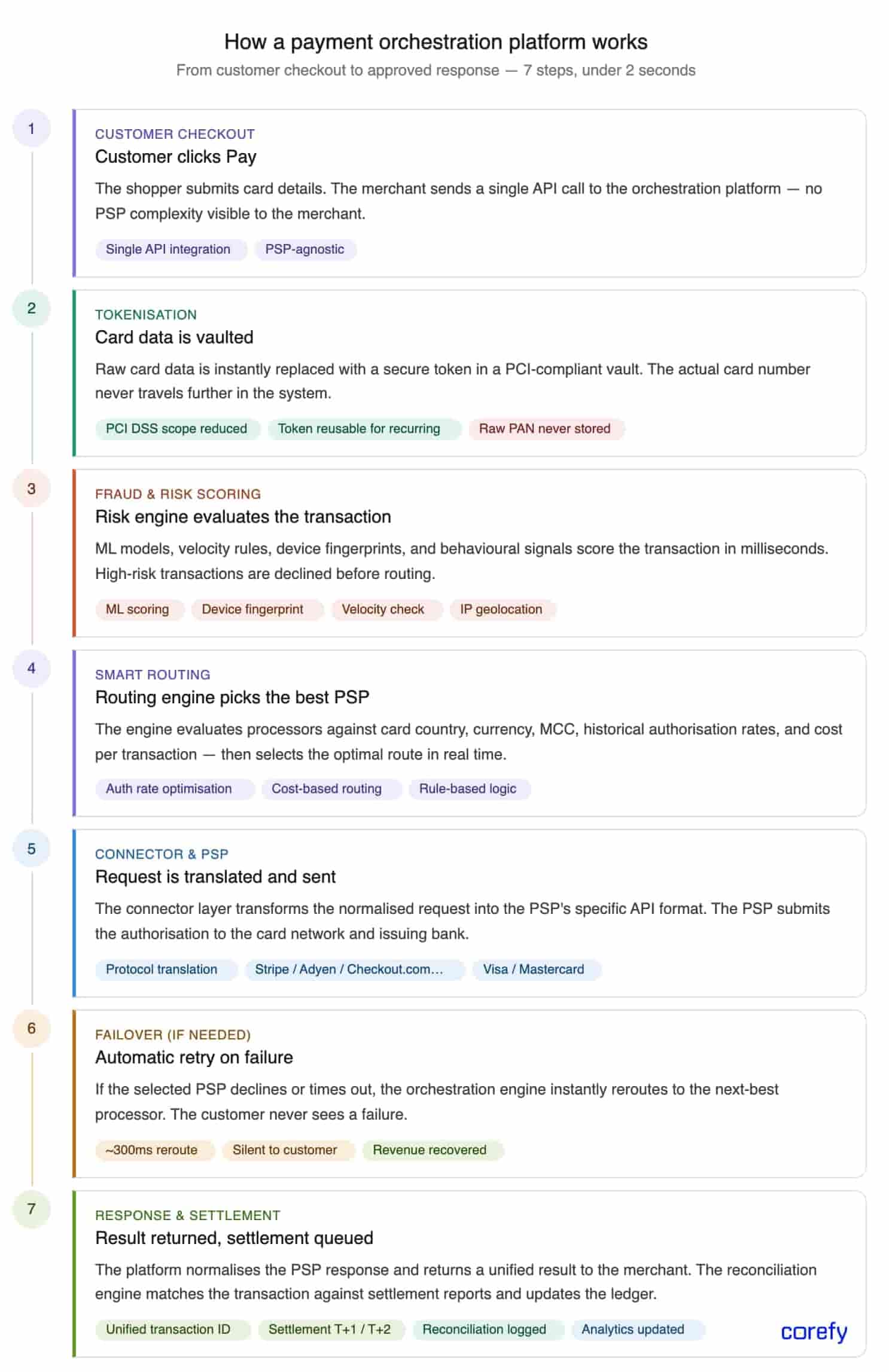Screen dimensions: 889x1372
Task: Open the Card data is vaulted heading
Action: tap(174, 337)
